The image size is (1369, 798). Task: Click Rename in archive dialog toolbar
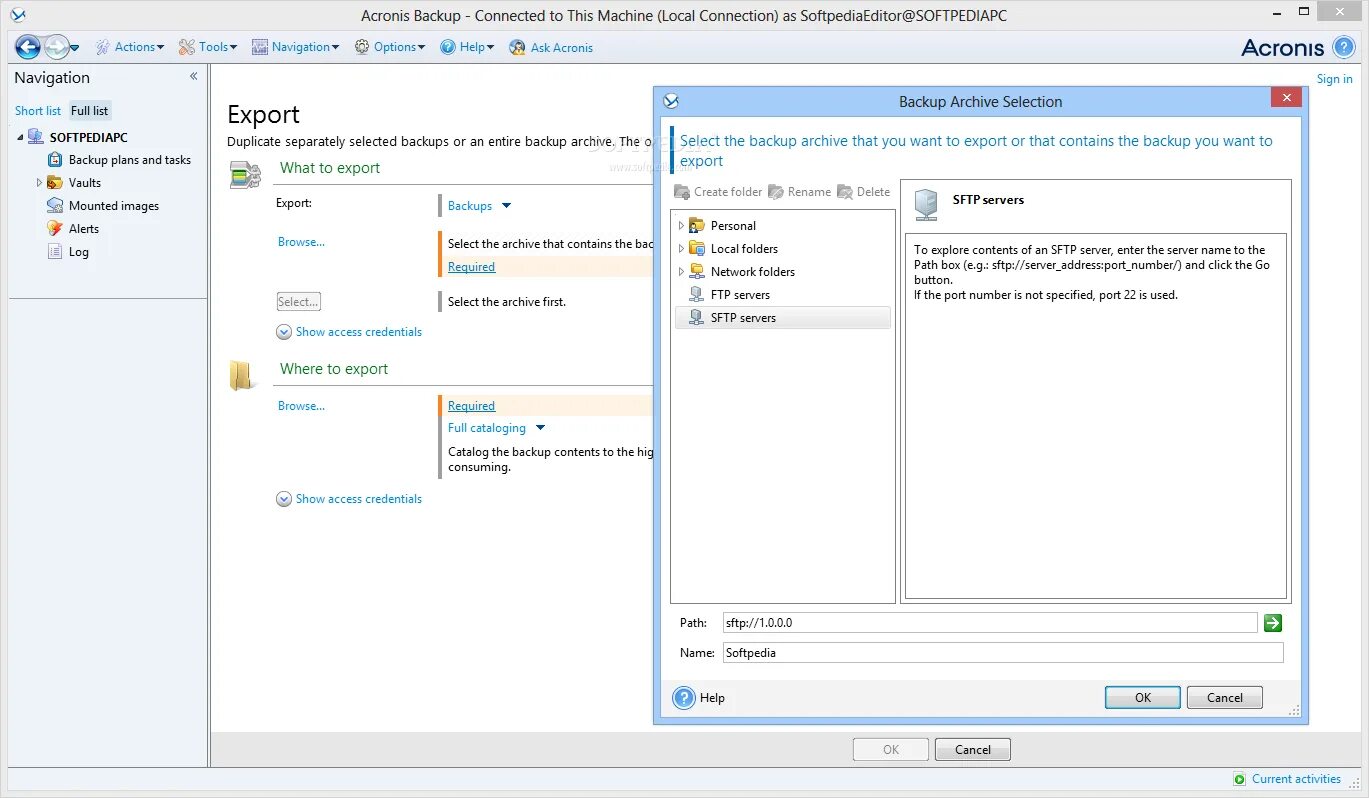pos(799,192)
